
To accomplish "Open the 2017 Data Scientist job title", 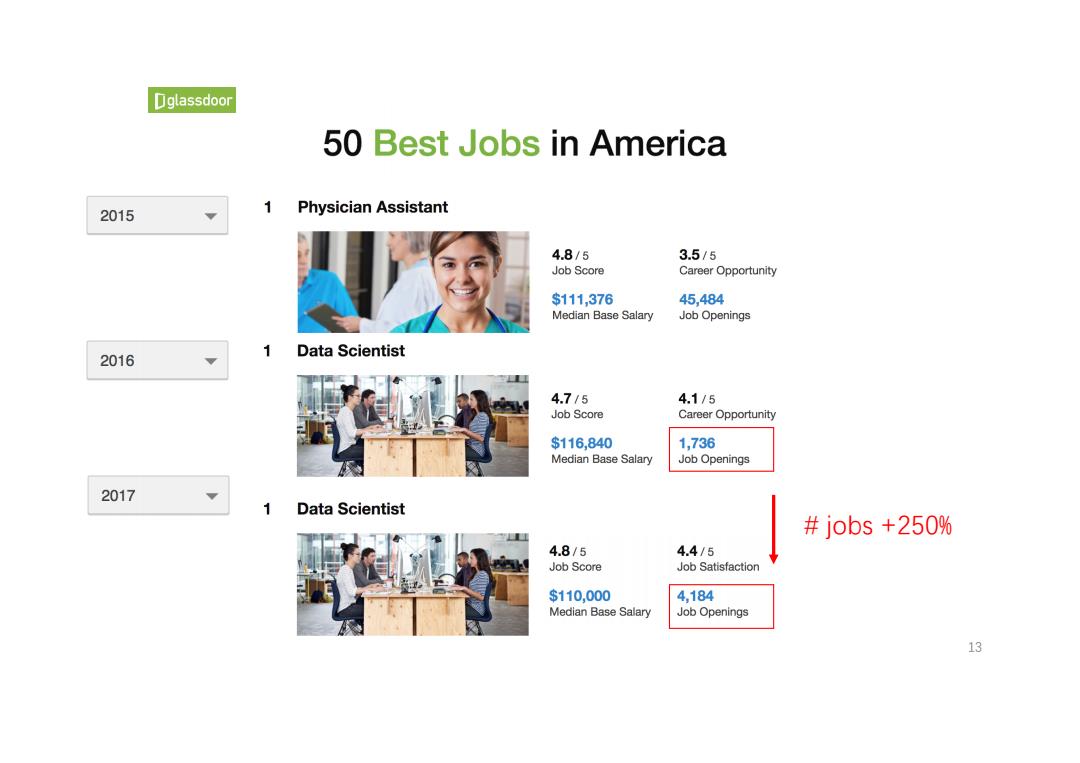I will pos(351,509).
